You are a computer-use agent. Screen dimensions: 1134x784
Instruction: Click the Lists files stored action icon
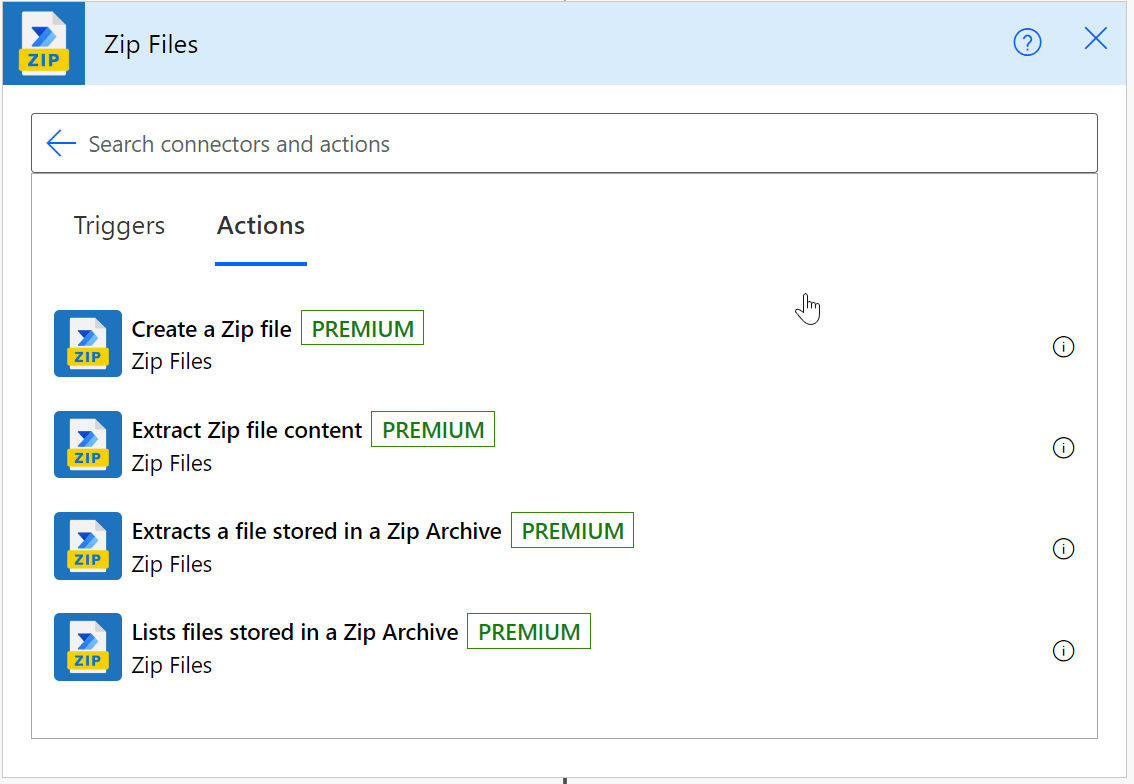[87, 647]
